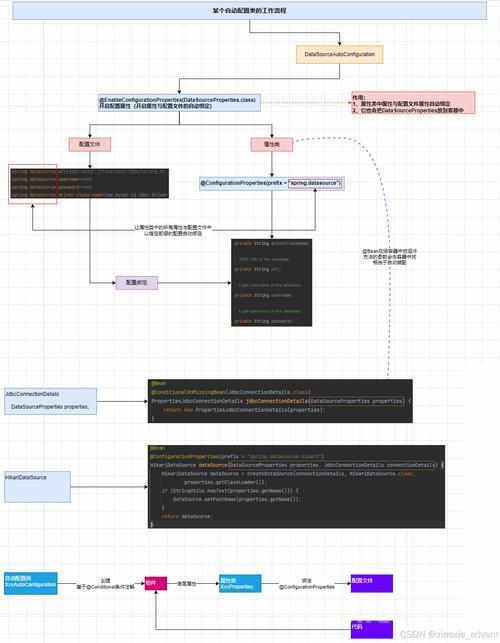Click the blue title banner at top

point(249,11)
